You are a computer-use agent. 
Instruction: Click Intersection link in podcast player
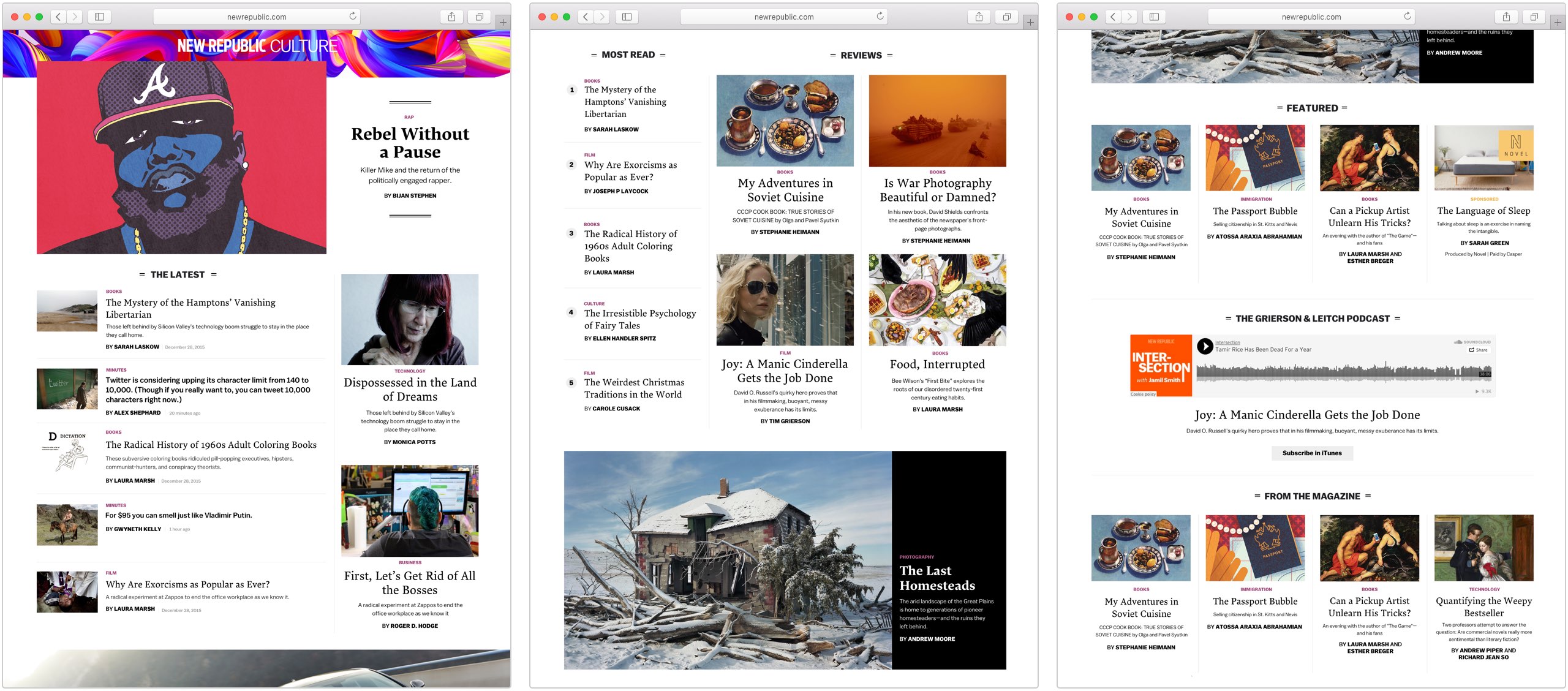click(x=1227, y=342)
